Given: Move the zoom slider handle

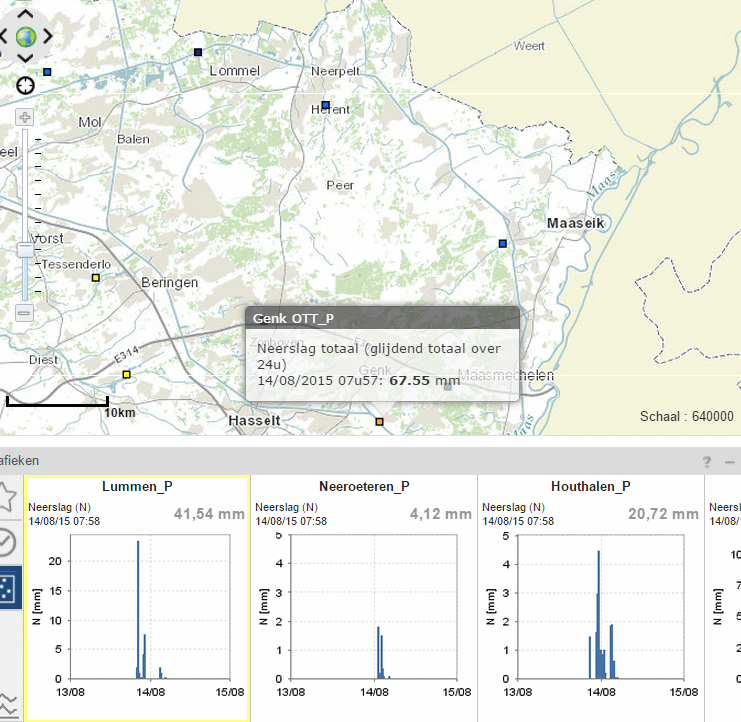Looking at the screenshot, I should point(25,250).
